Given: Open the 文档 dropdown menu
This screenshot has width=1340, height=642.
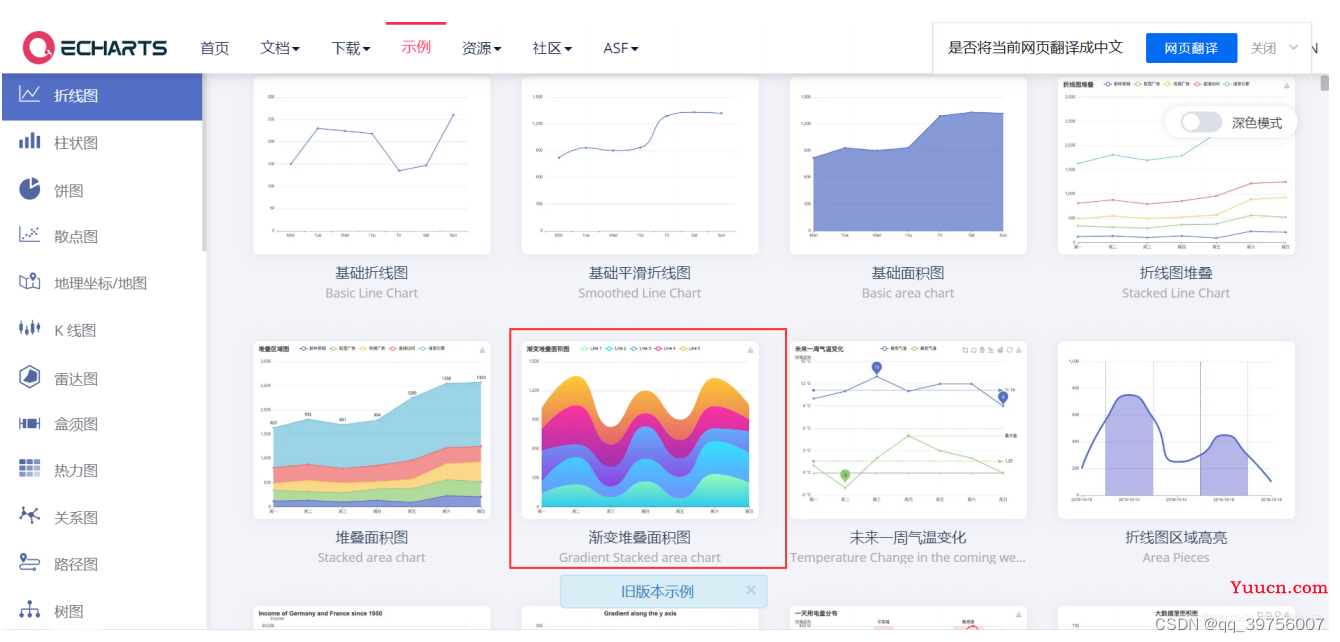Looking at the screenshot, I should click(x=280, y=48).
